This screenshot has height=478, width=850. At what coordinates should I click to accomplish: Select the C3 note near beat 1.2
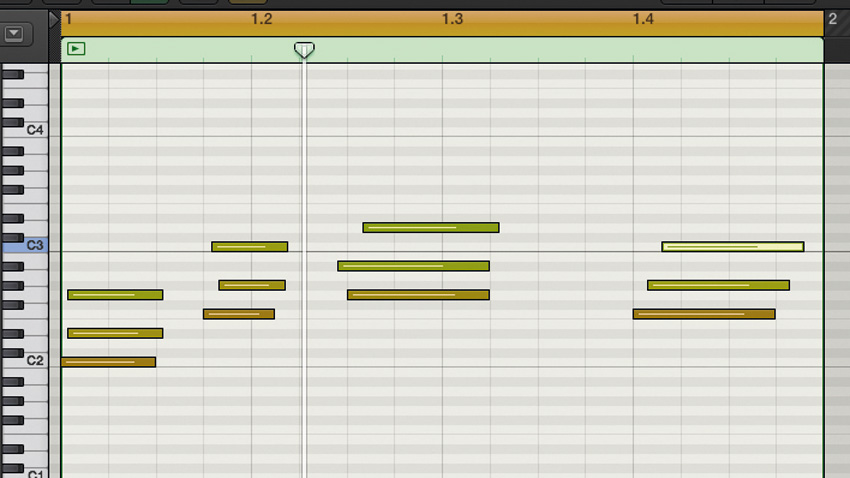pyautogui.click(x=249, y=247)
